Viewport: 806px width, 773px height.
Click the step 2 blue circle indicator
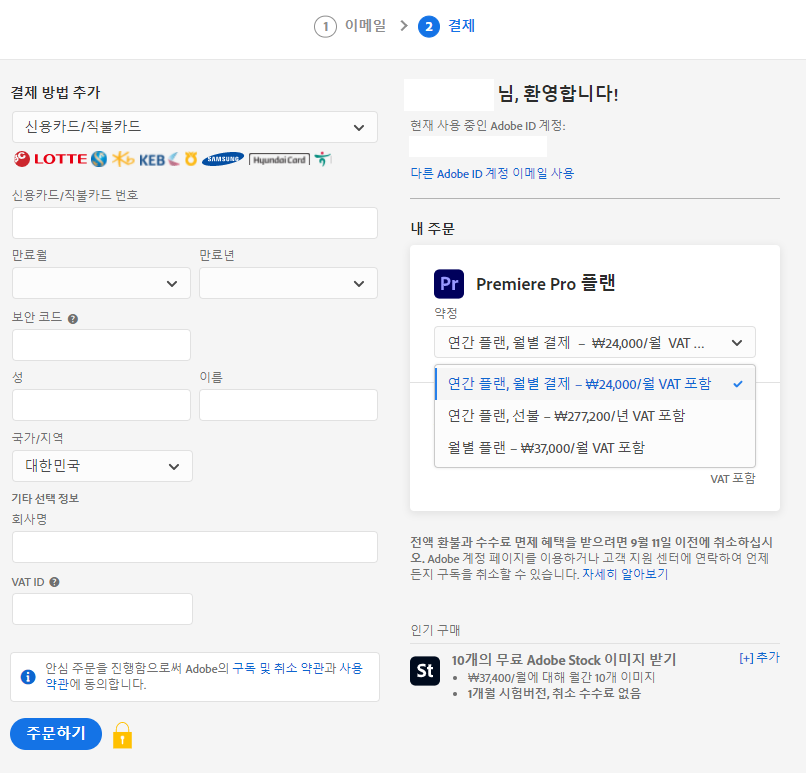[x=429, y=26]
